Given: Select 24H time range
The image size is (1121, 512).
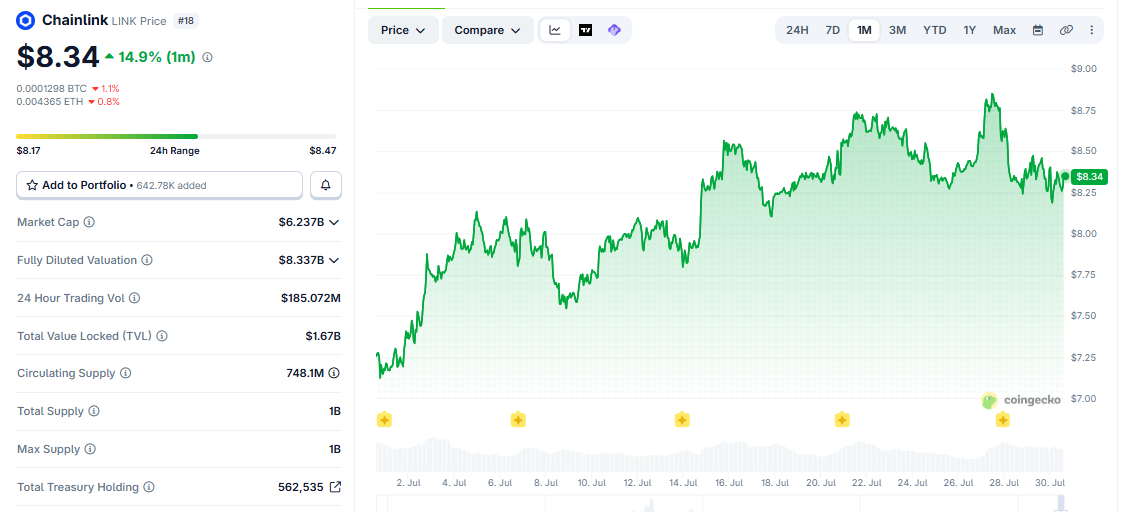Looking at the screenshot, I should click(x=797, y=30).
